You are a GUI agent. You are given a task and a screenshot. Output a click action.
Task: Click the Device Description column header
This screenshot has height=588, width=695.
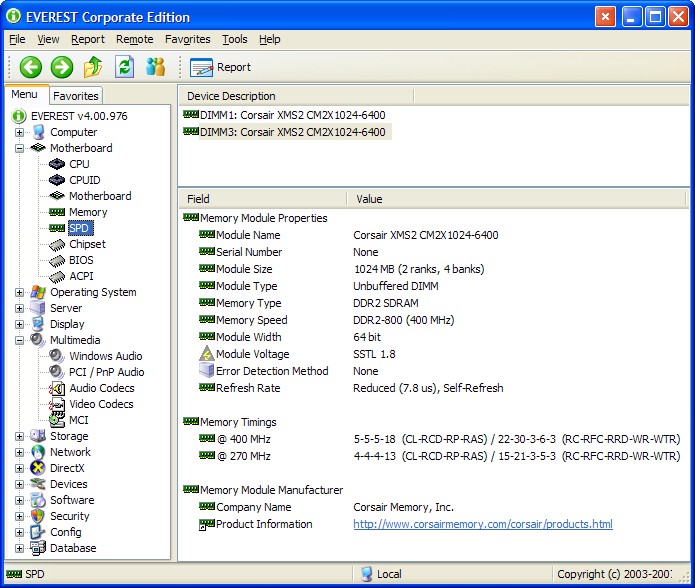click(x=296, y=96)
